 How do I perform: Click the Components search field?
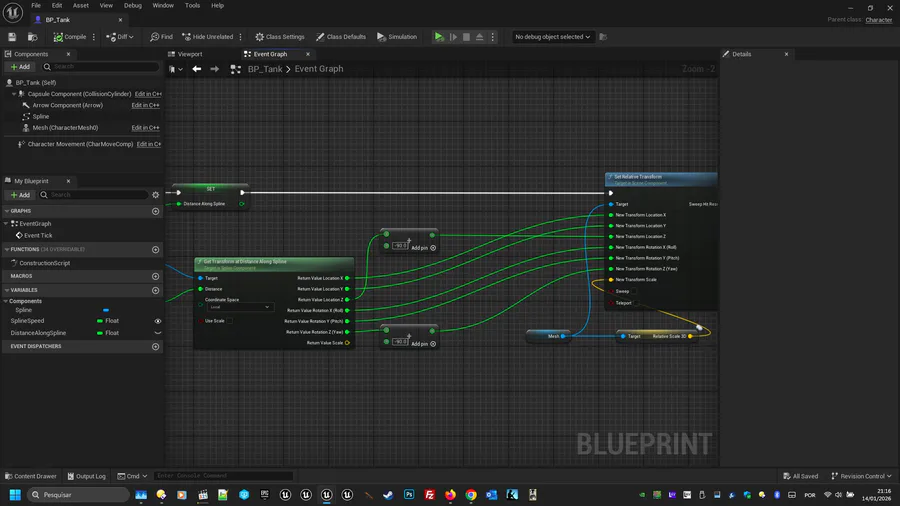[100, 67]
